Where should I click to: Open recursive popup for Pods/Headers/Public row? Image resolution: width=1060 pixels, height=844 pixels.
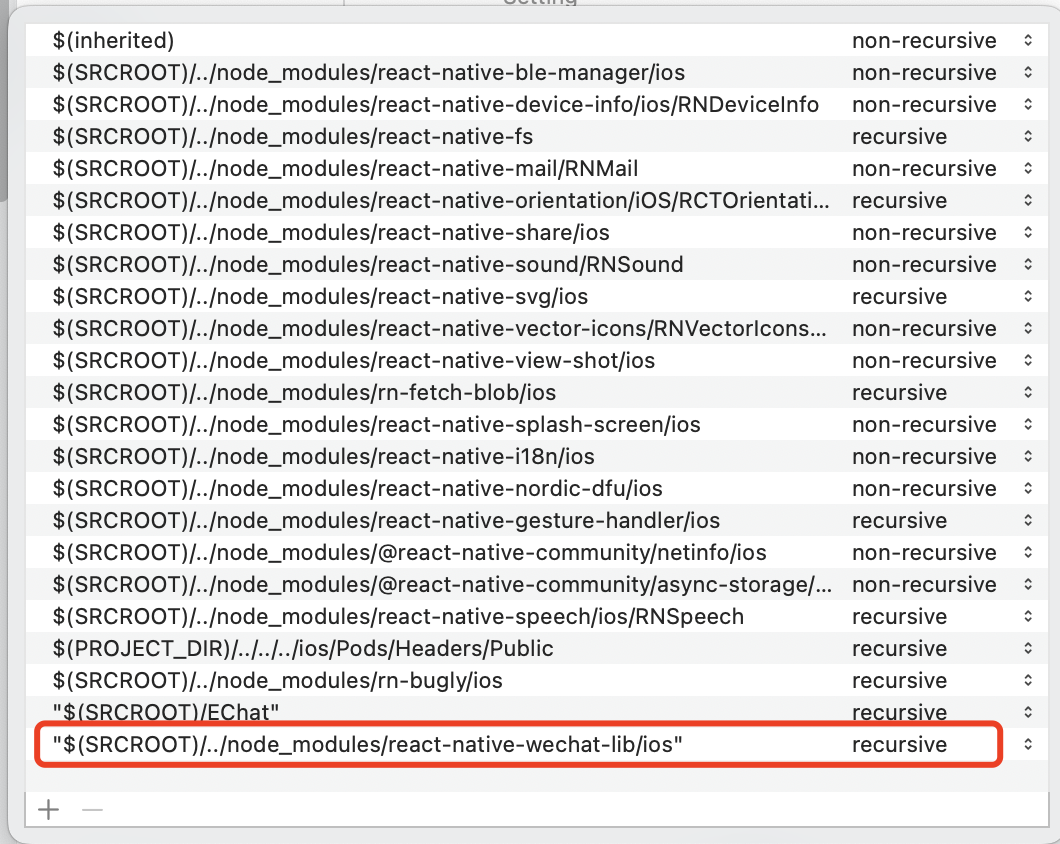coord(1028,649)
